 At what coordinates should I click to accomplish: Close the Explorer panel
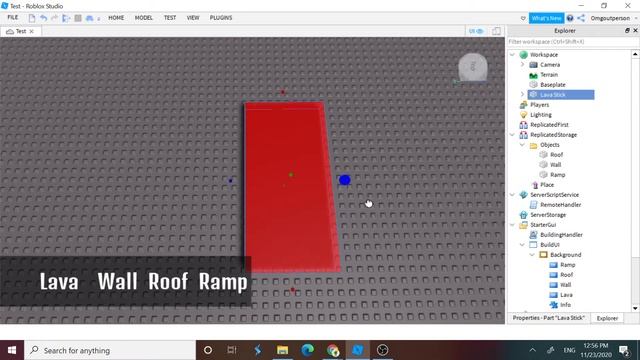coord(635,31)
